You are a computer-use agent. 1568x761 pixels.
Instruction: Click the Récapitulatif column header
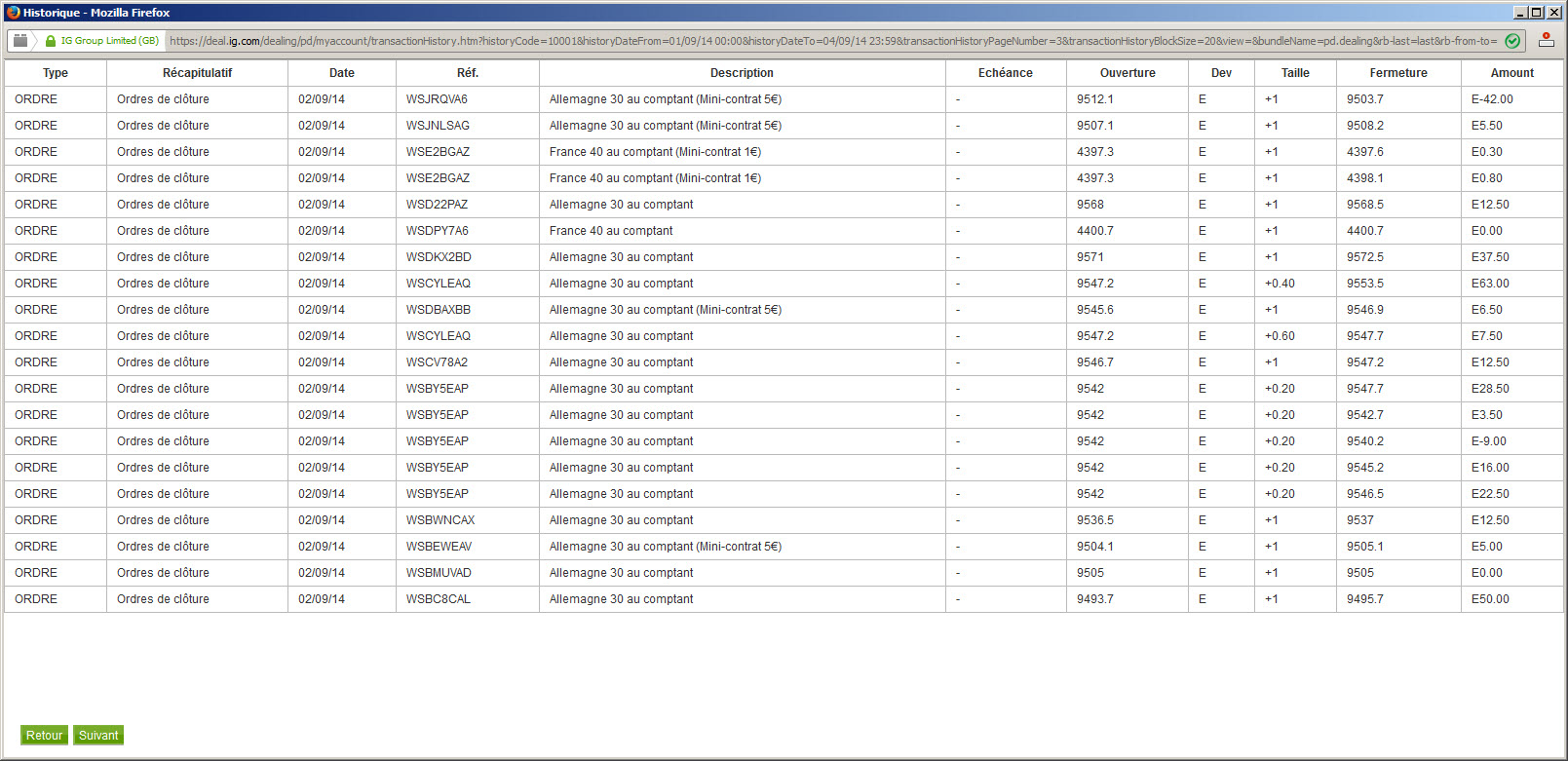pos(198,73)
